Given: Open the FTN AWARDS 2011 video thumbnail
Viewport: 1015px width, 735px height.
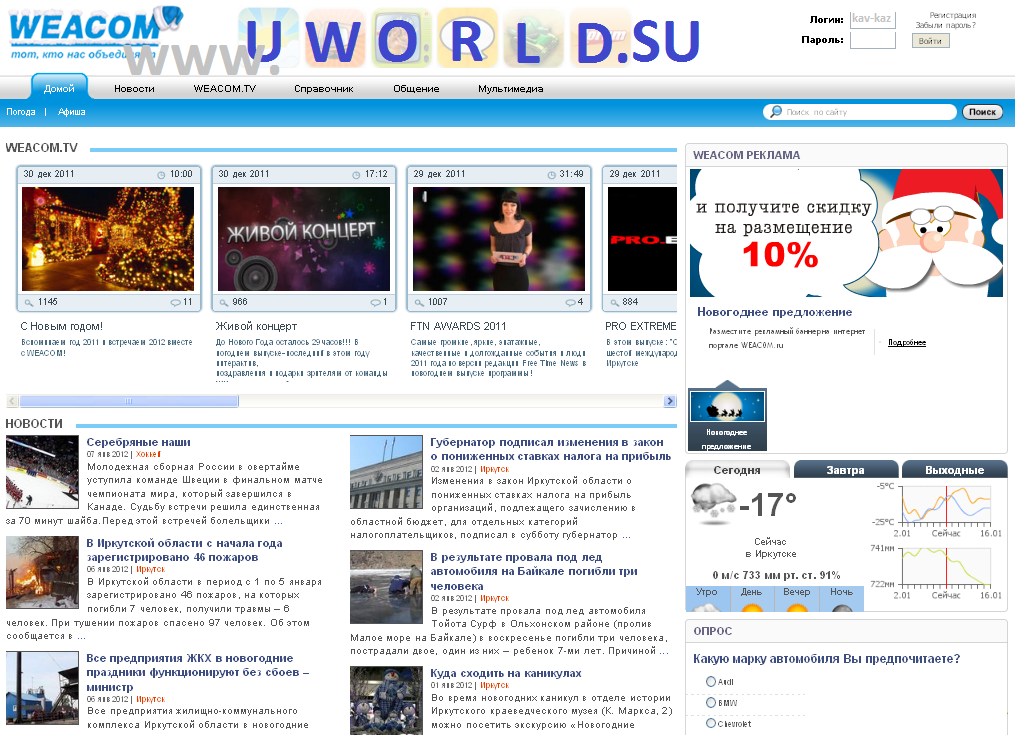Looking at the screenshot, I should [x=499, y=239].
